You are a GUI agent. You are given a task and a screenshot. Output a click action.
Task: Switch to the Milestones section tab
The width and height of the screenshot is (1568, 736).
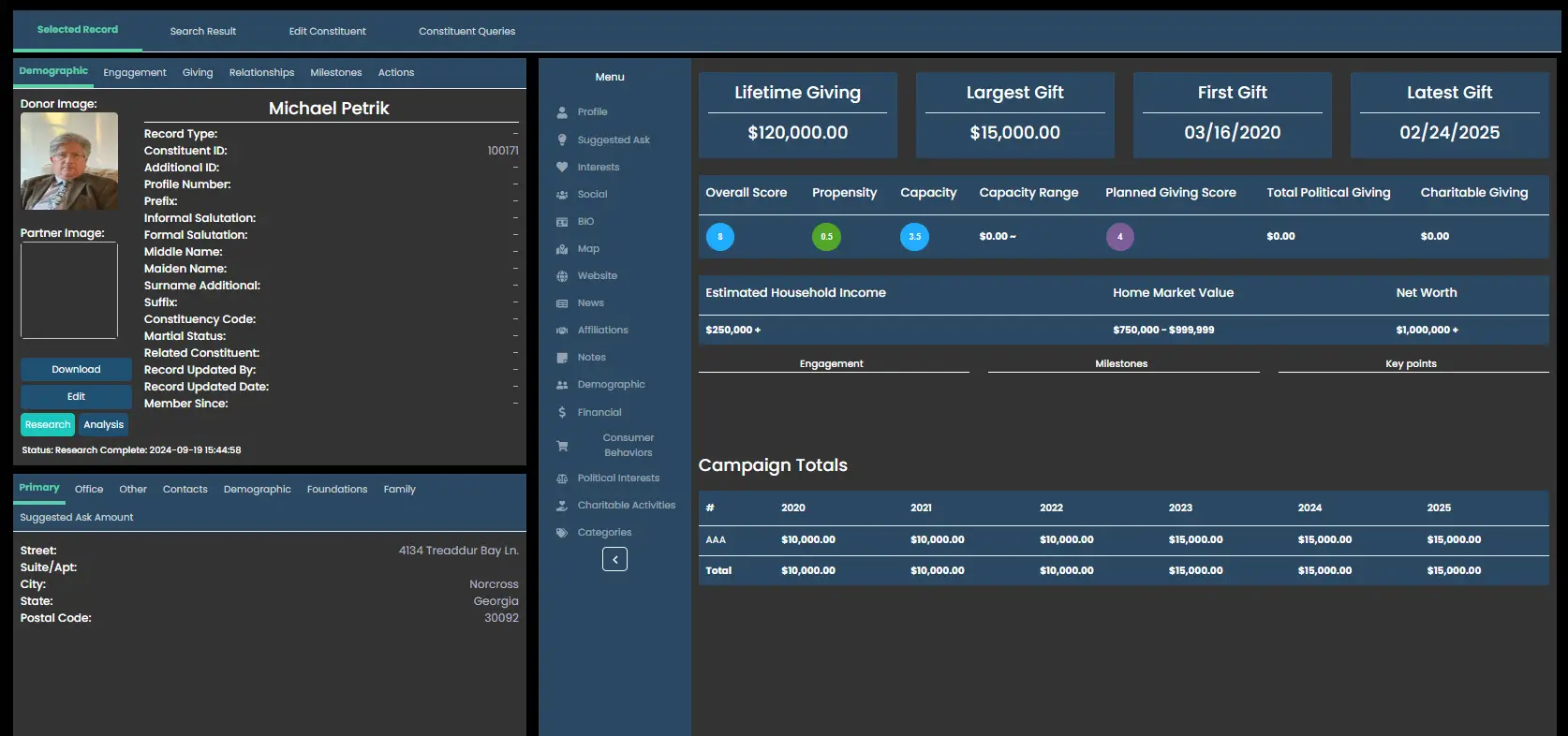click(x=335, y=73)
